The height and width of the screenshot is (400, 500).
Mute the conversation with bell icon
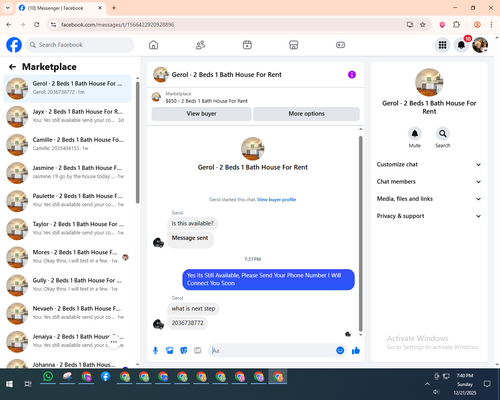[415, 134]
